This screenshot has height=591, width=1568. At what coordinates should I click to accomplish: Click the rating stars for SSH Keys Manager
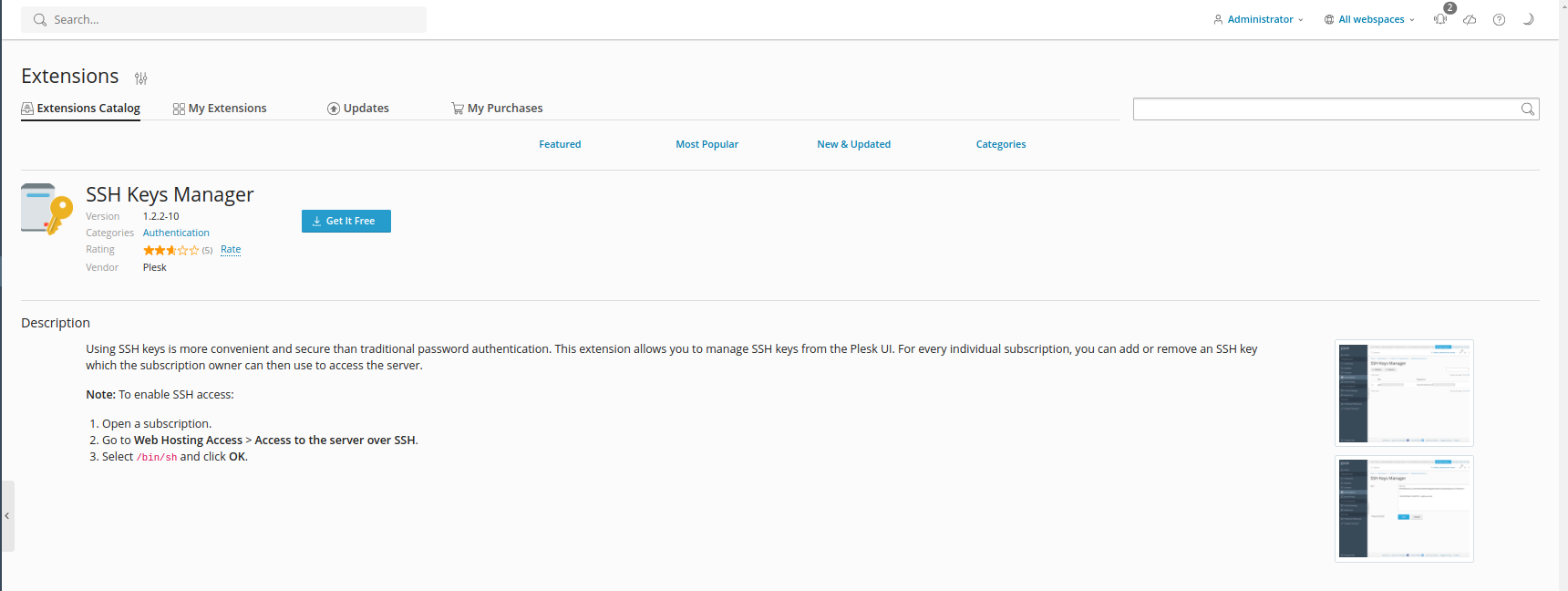tap(170, 250)
